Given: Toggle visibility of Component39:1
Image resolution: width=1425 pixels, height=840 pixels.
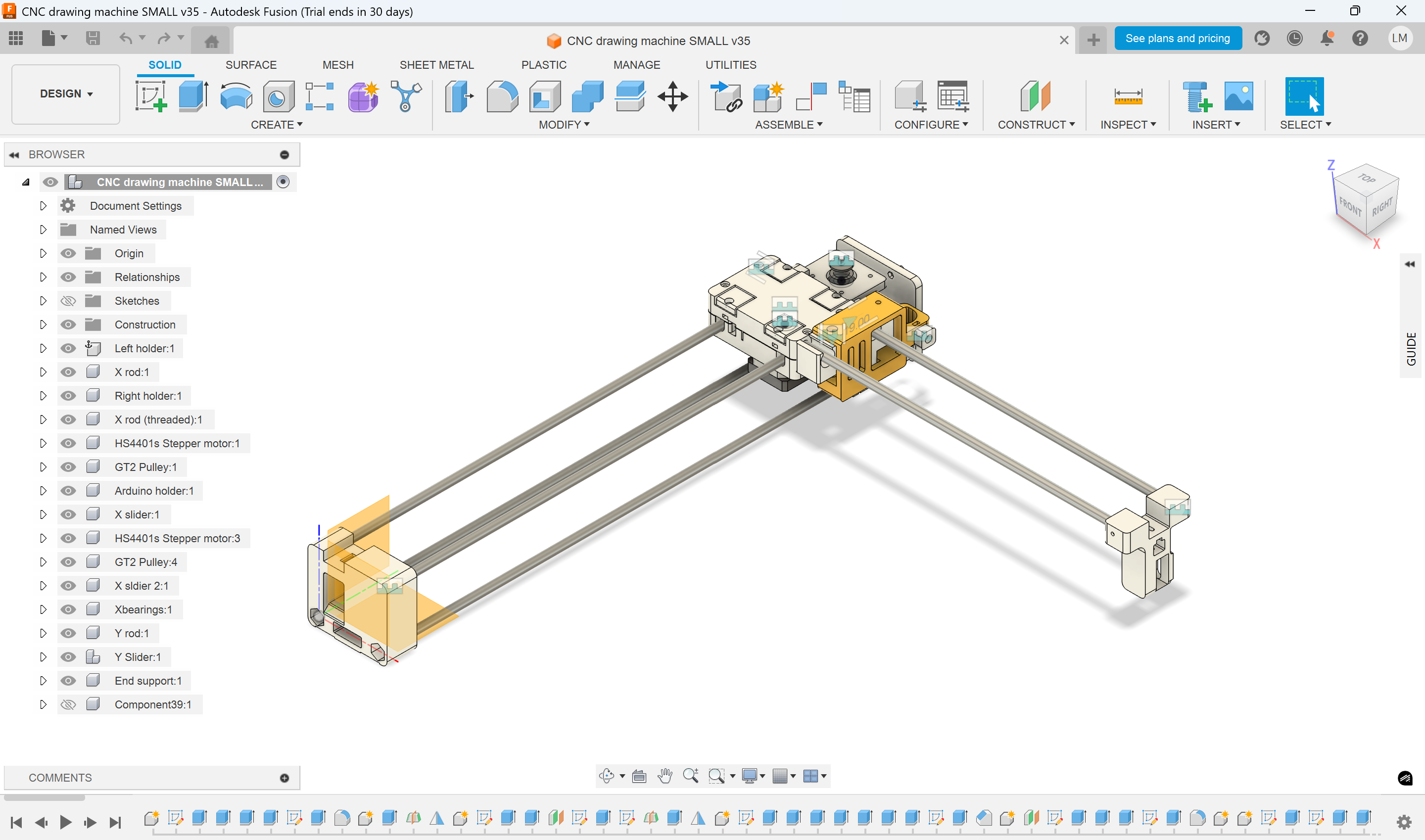Looking at the screenshot, I should point(68,704).
